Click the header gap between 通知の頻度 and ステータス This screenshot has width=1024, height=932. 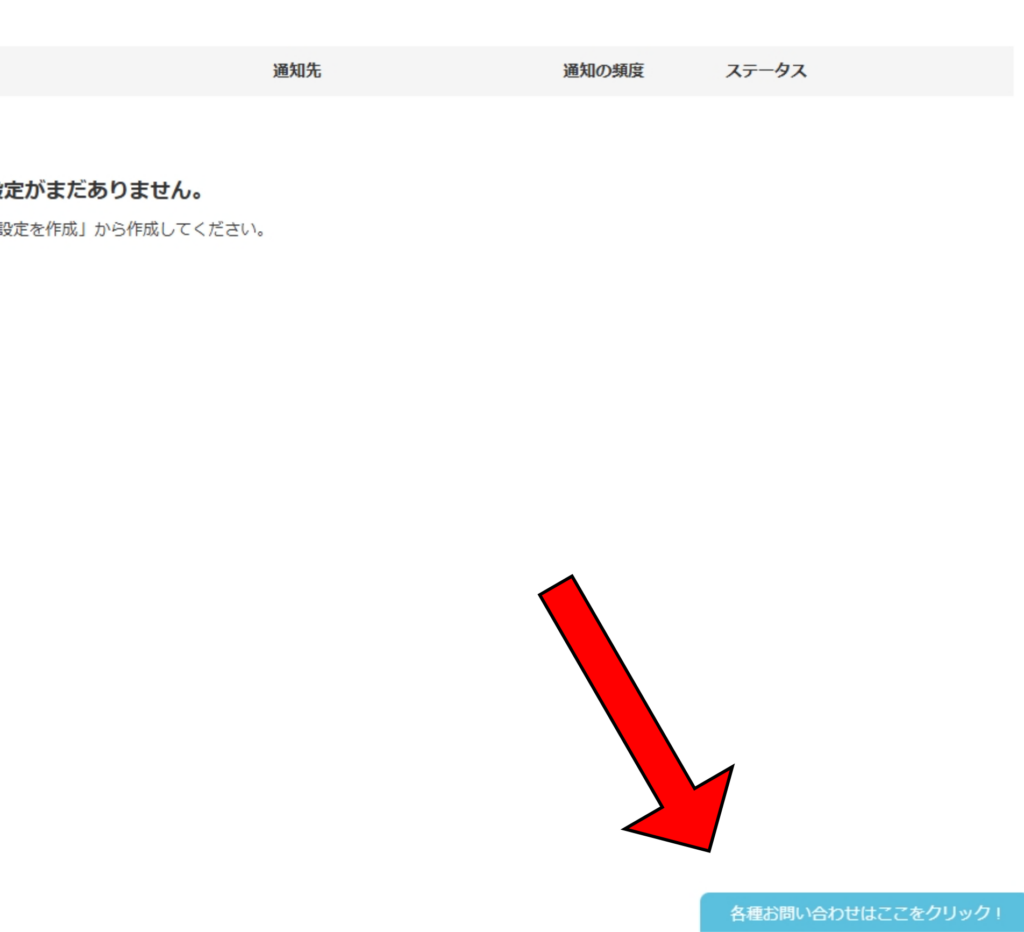685,71
